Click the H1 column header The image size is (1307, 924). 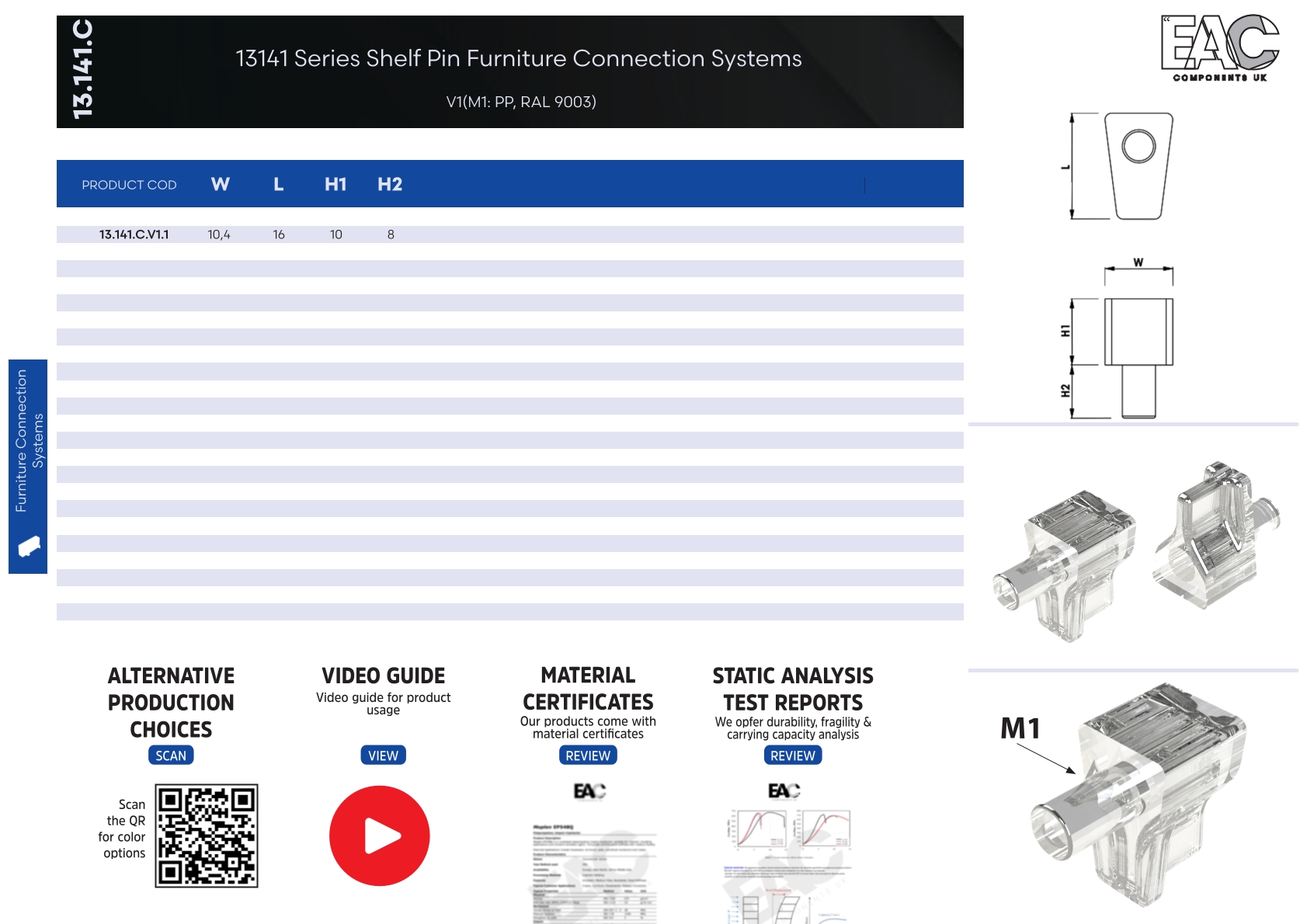point(335,184)
